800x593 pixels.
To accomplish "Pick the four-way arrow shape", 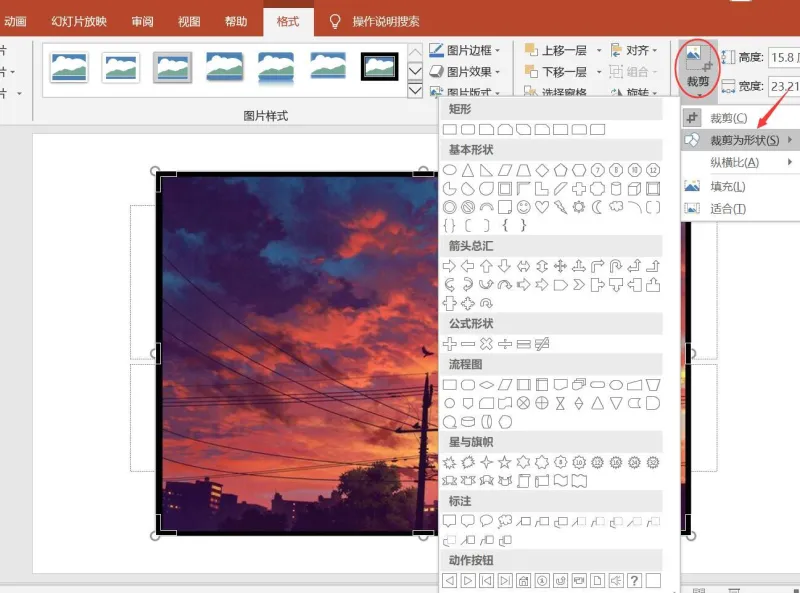I will click(560, 266).
